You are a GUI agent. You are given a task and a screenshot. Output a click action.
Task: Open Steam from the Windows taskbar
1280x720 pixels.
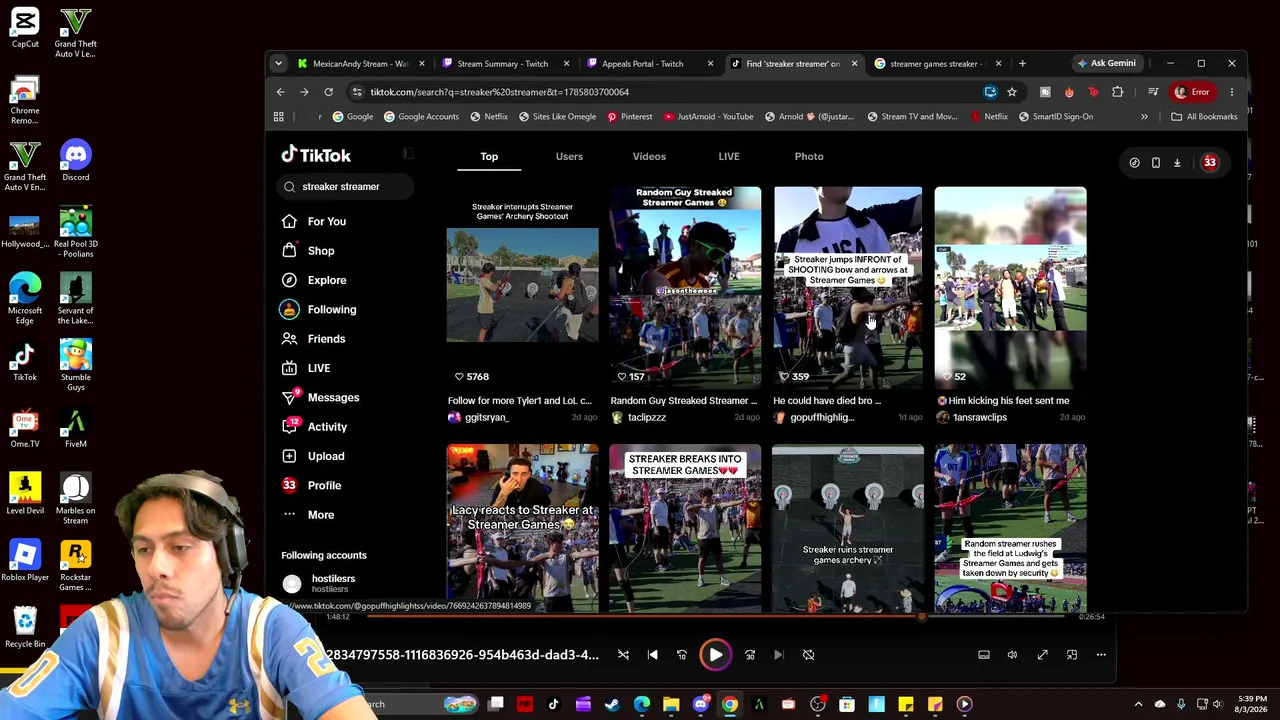[612, 705]
